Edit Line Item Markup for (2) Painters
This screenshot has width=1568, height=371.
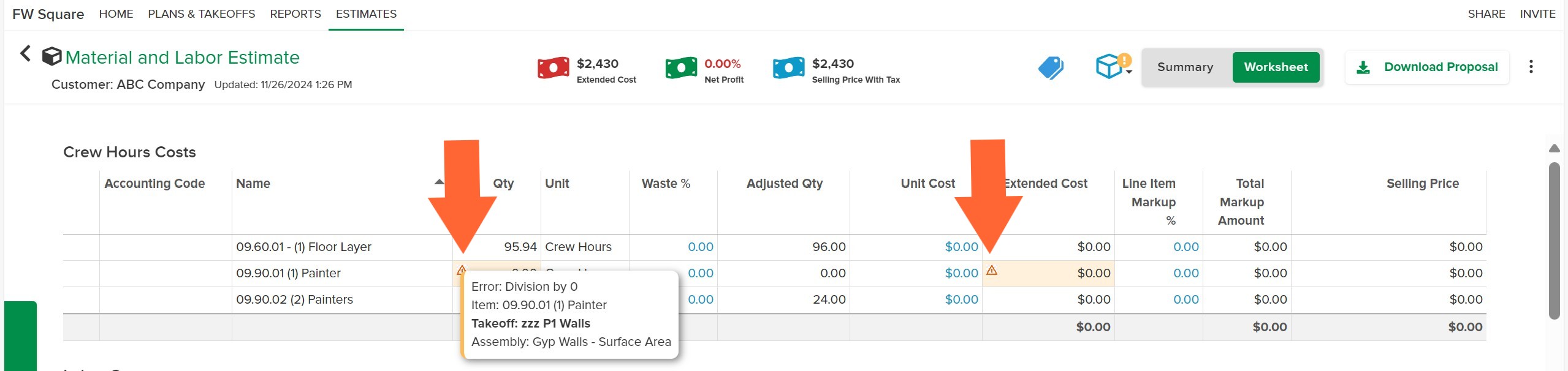(x=1159, y=299)
